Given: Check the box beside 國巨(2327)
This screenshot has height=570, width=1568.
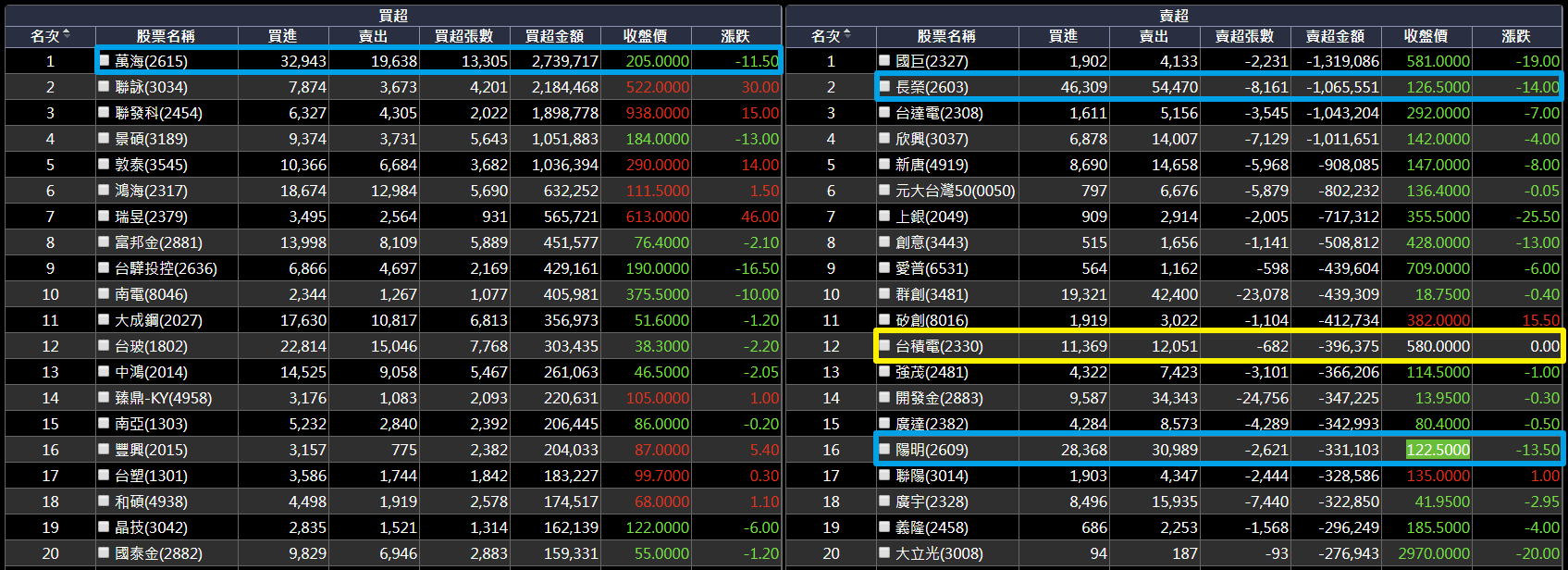Looking at the screenshot, I should click(884, 60).
